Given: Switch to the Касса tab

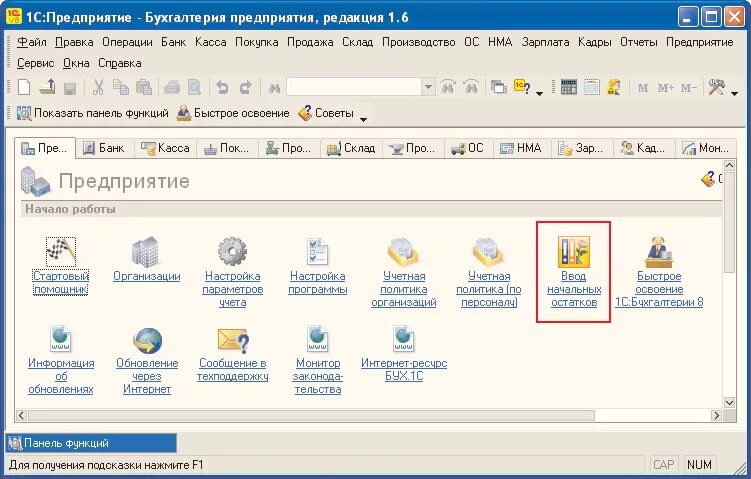Looking at the screenshot, I should point(166,148).
